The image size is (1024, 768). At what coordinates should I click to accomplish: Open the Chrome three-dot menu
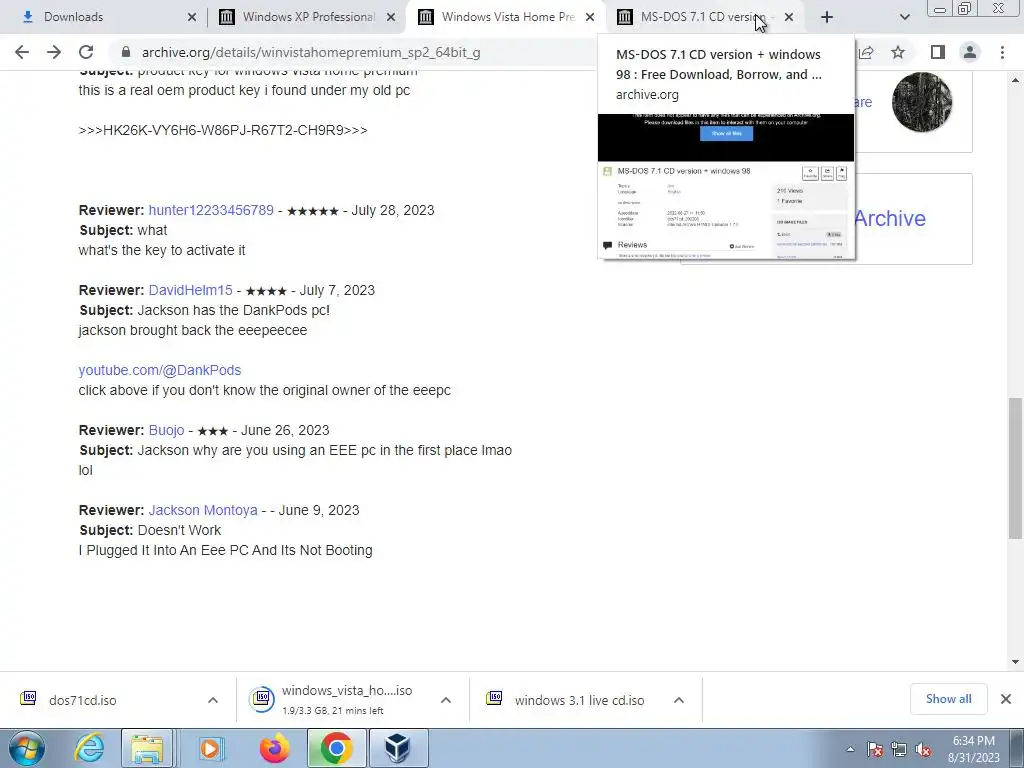click(1002, 52)
